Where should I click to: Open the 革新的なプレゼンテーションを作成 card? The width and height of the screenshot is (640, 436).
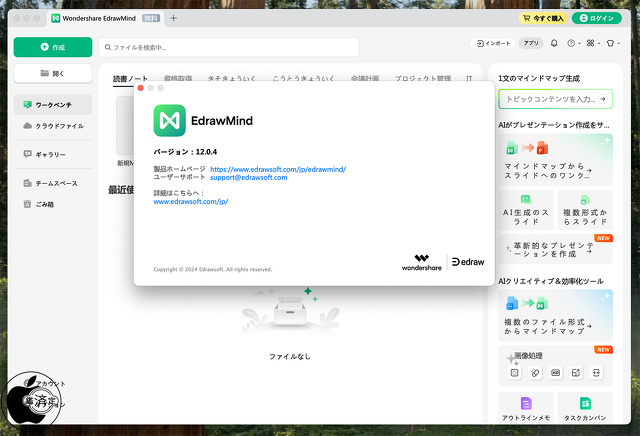pos(556,249)
